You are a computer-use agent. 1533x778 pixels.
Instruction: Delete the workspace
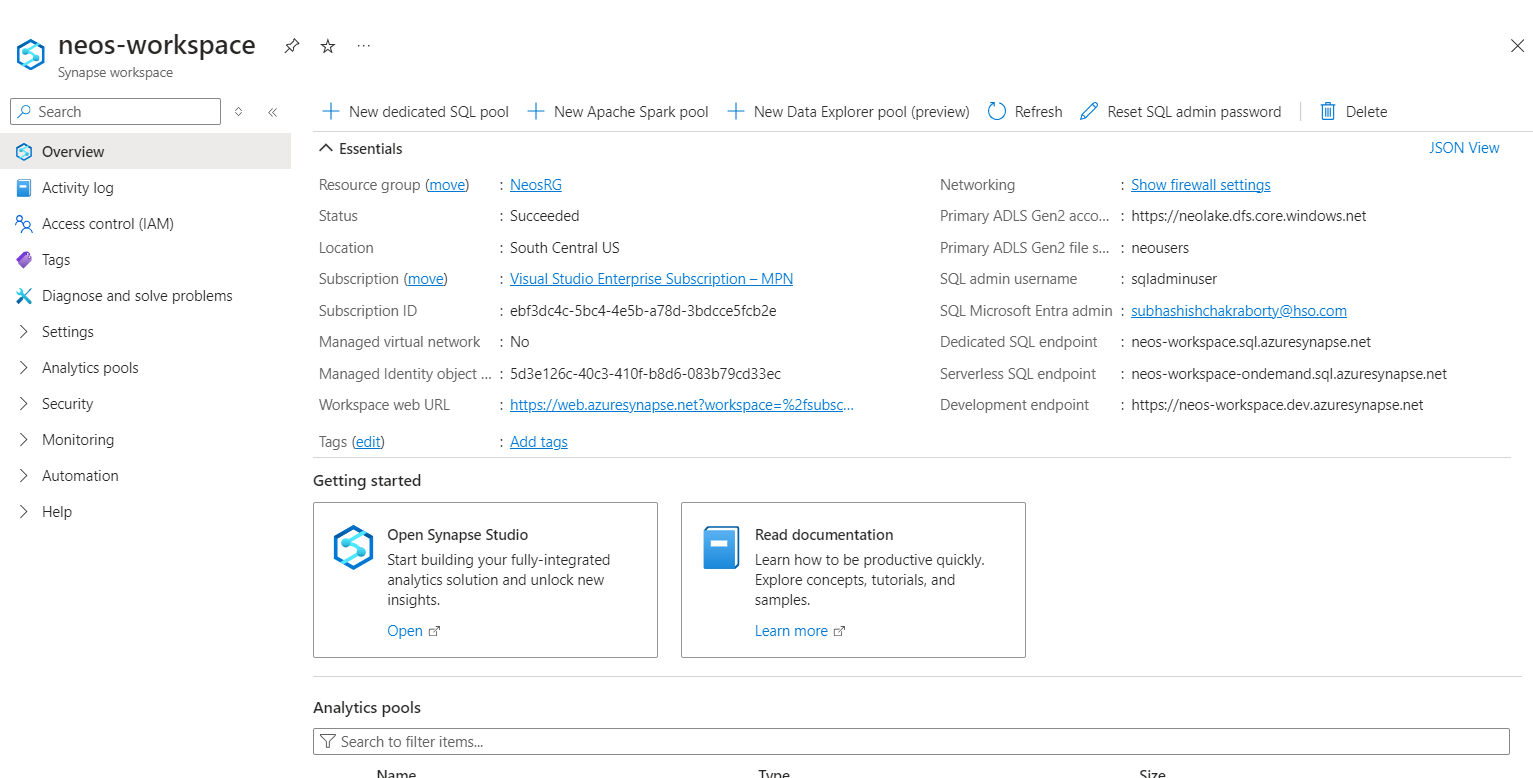coord(1354,112)
